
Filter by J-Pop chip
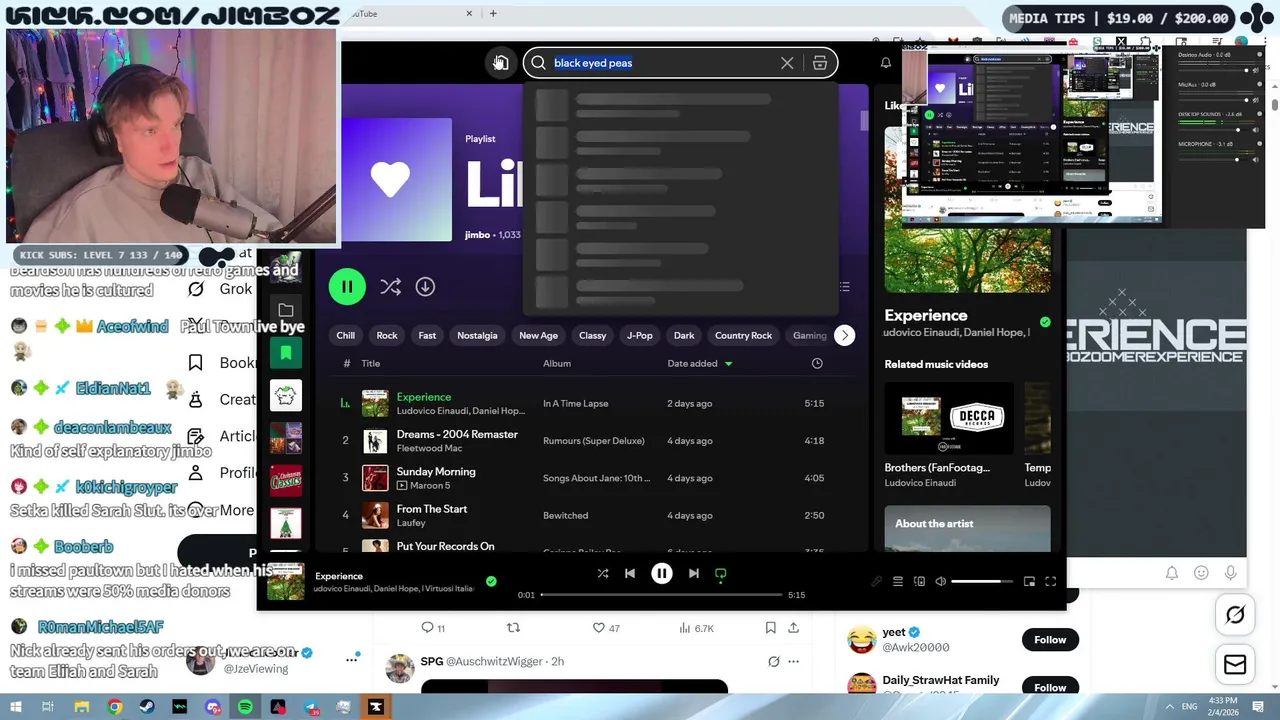click(x=640, y=336)
